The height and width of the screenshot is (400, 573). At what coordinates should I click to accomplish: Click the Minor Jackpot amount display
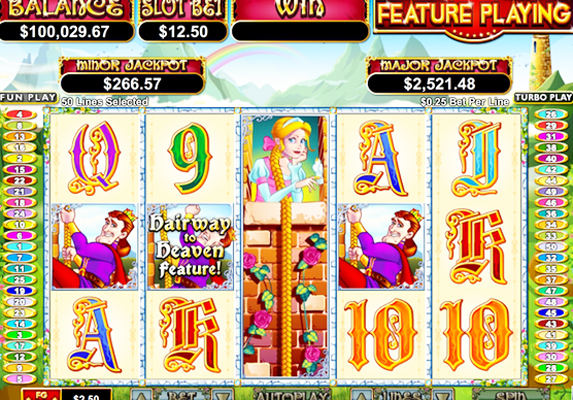tap(132, 84)
